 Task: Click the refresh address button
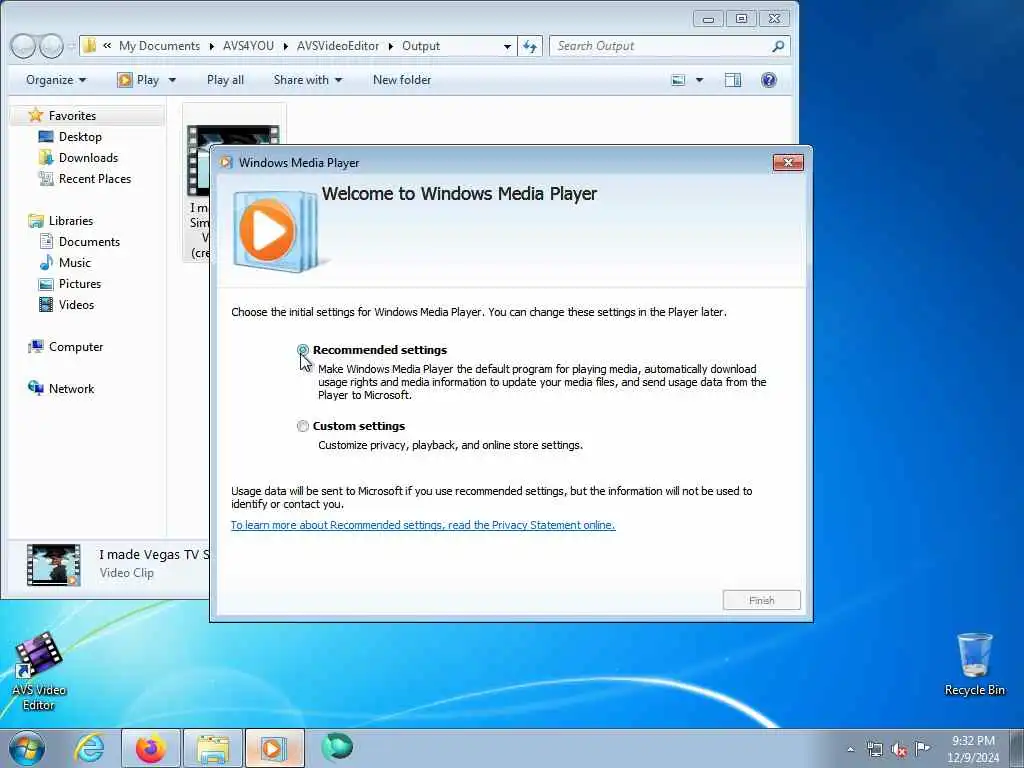(530, 46)
